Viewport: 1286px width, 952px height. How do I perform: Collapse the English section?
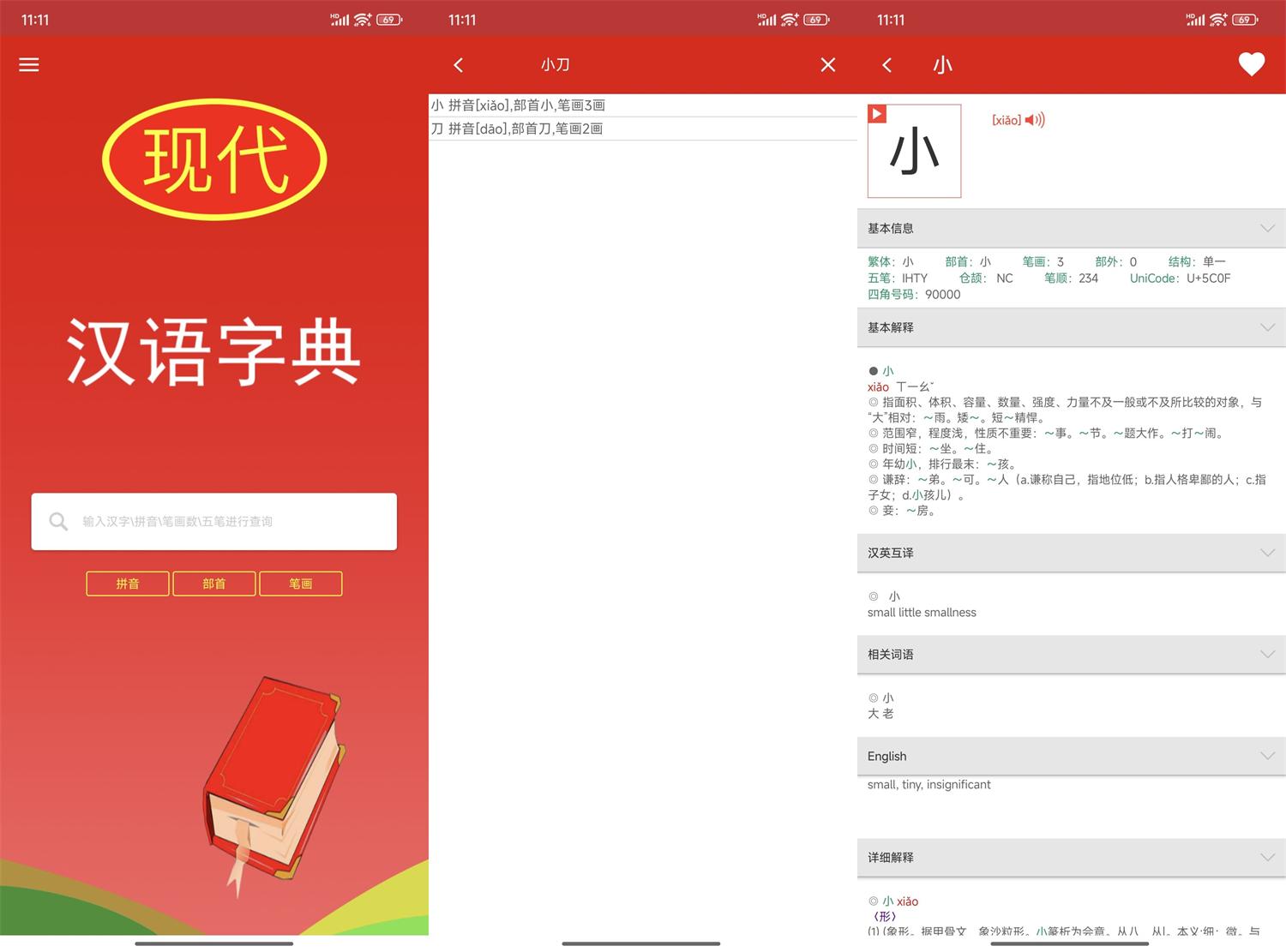click(x=1267, y=756)
